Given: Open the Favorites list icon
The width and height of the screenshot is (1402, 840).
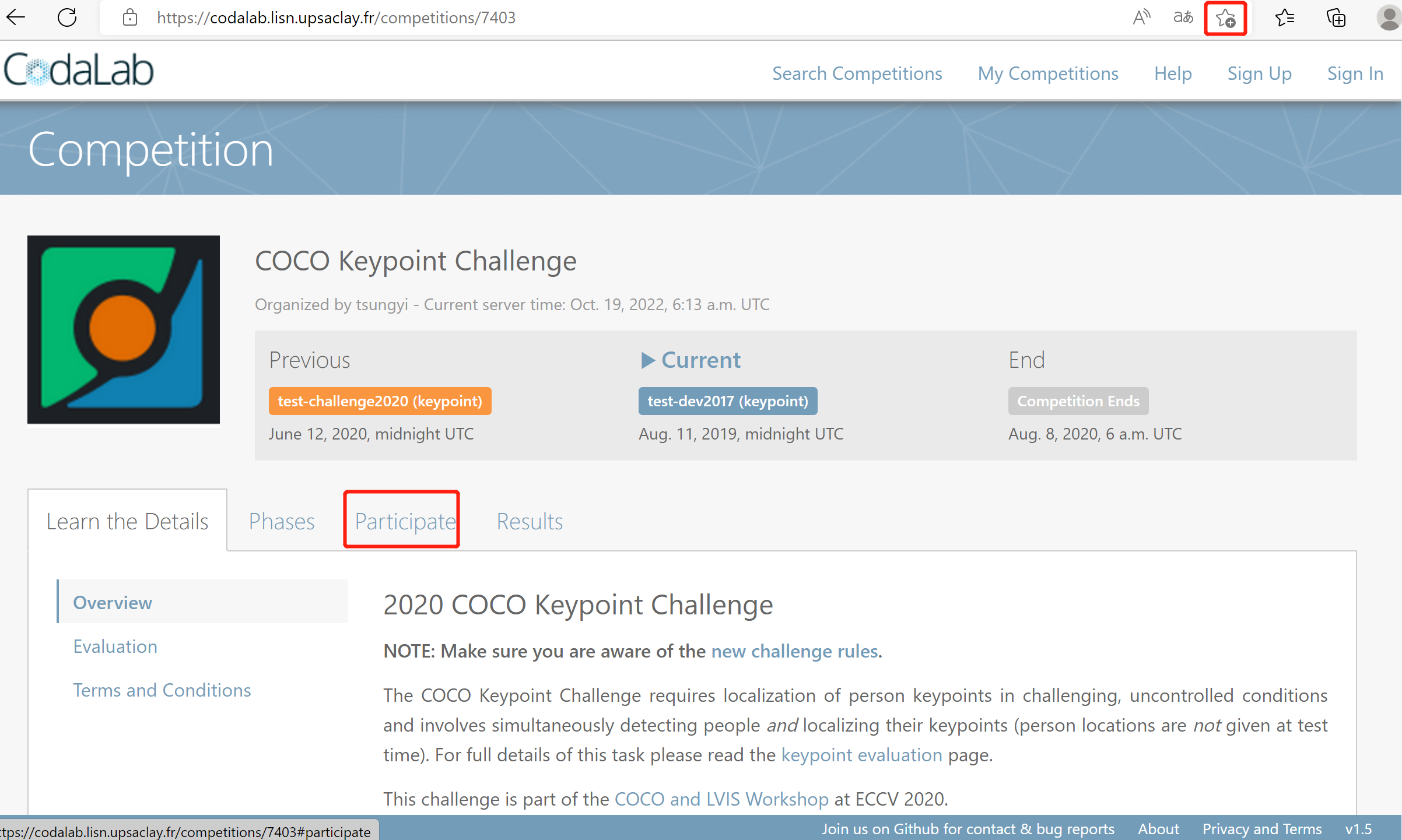Looking at the screenshot, I should click(x=1285, y=18).
